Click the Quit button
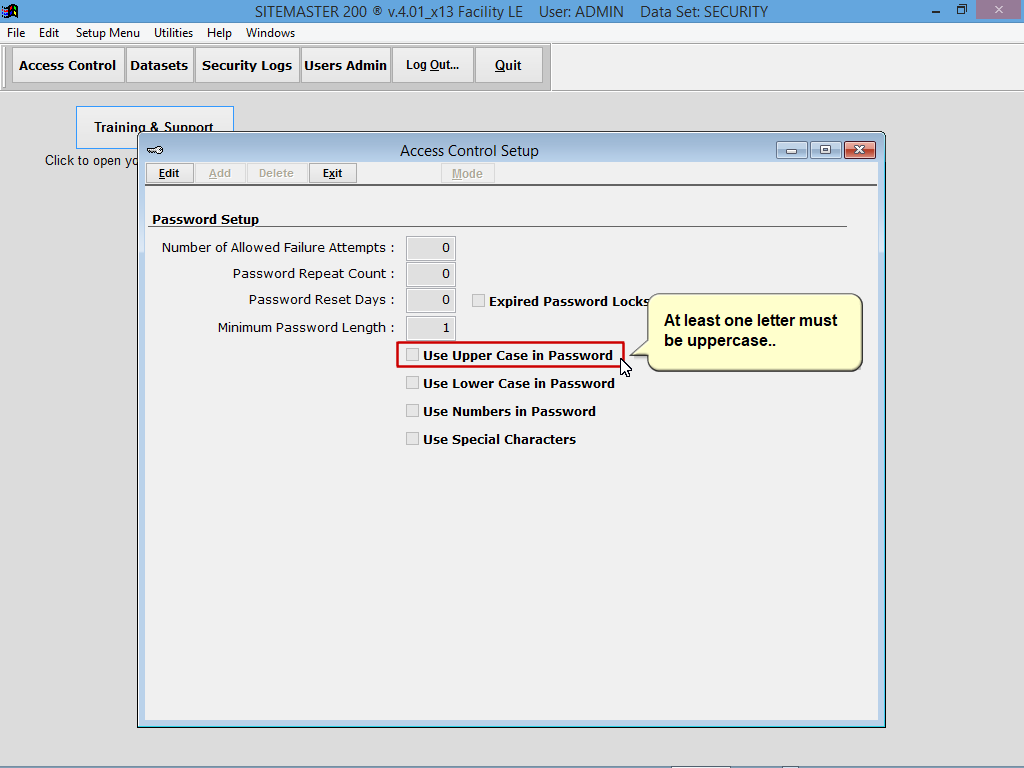The height and width of the screenshot is (768, 1024). click(x=508, y=65)
